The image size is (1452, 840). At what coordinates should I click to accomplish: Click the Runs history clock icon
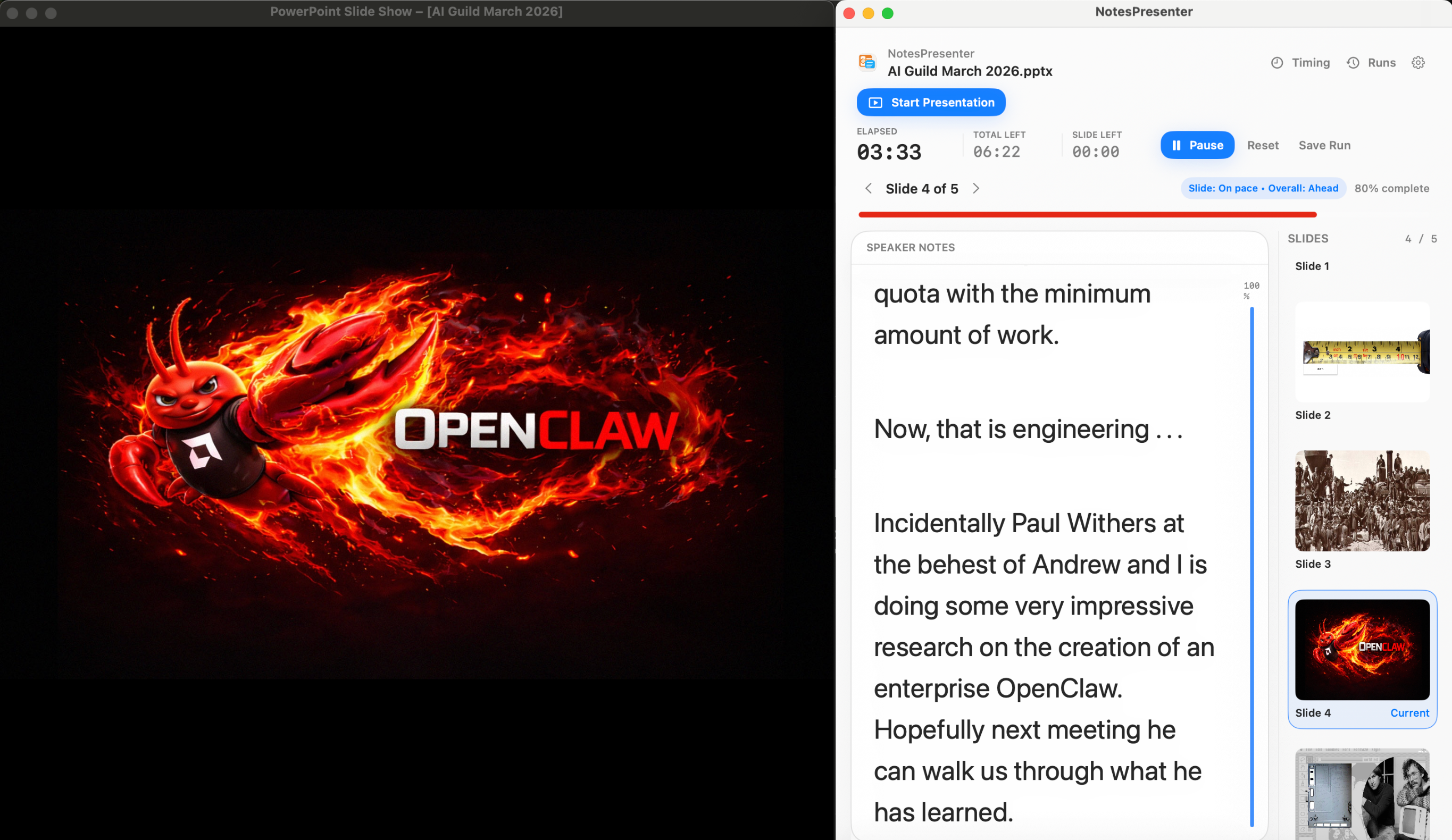pyautogui.click(x=1353, y=63)
